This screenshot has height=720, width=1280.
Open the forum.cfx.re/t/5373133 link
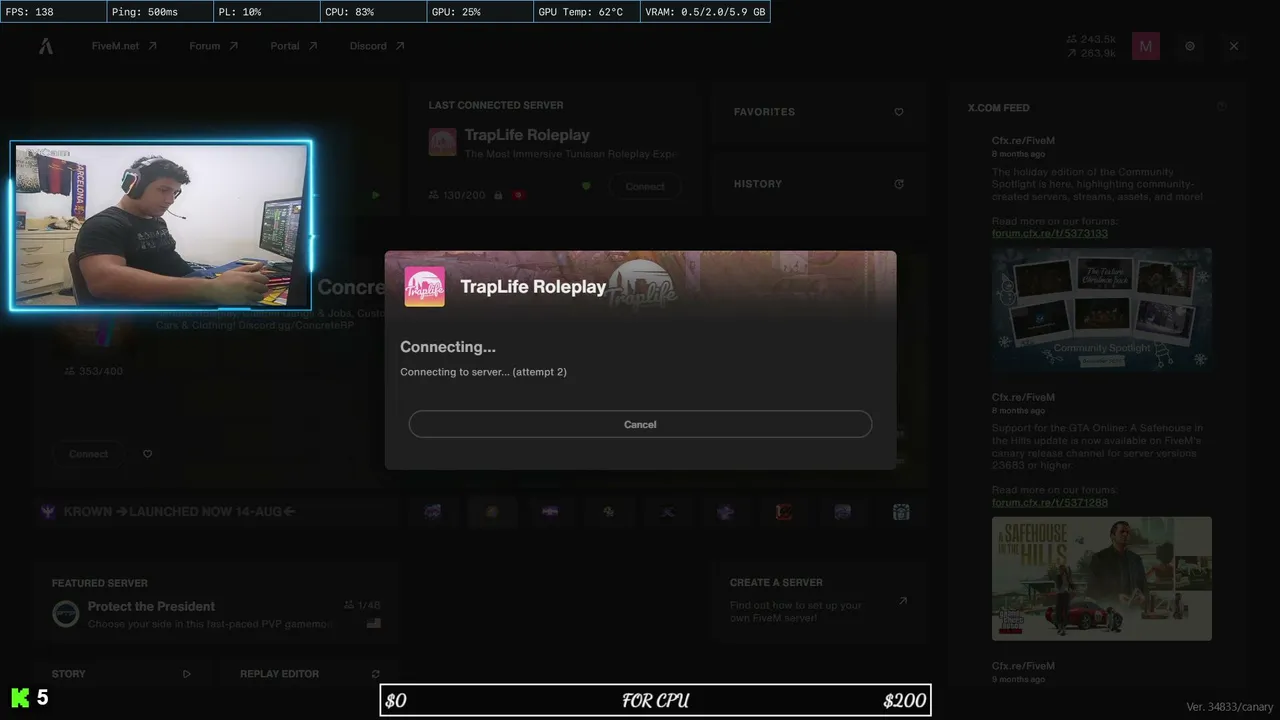pyautogui.click(x=1050, y=233)
